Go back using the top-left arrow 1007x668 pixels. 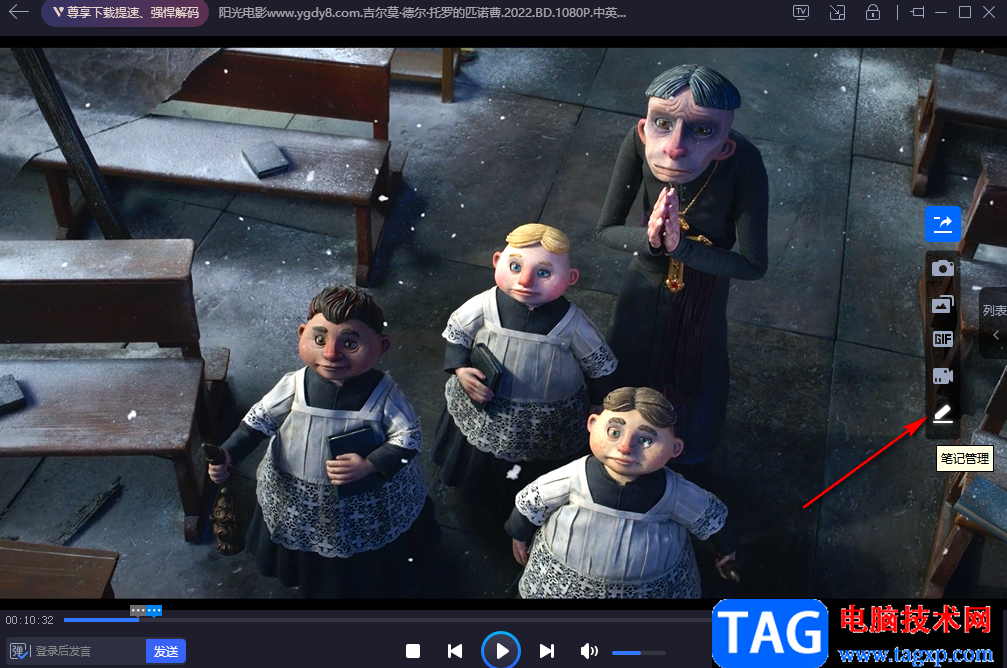coord(19,12)
